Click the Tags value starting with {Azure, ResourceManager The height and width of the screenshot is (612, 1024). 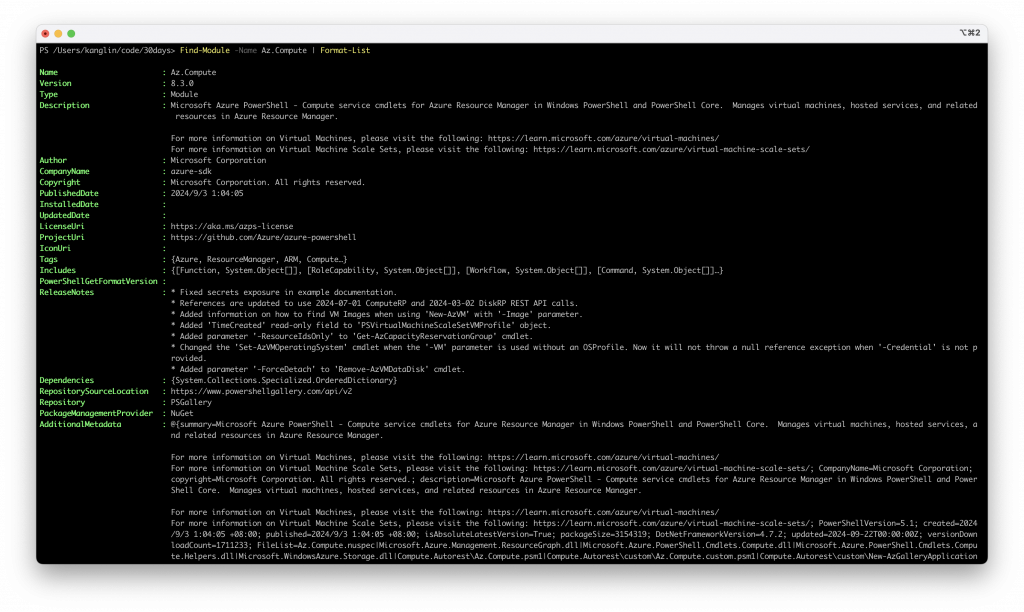coord(259,259)
